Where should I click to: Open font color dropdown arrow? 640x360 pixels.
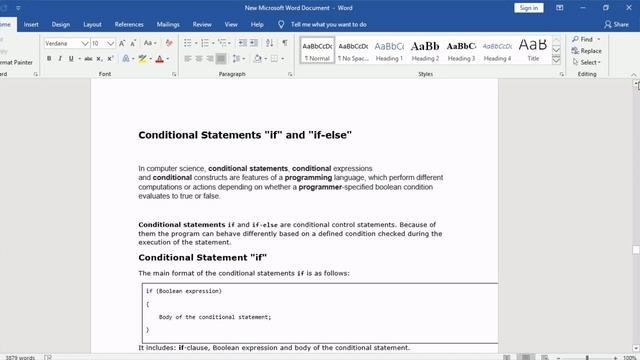pos(168,59)
